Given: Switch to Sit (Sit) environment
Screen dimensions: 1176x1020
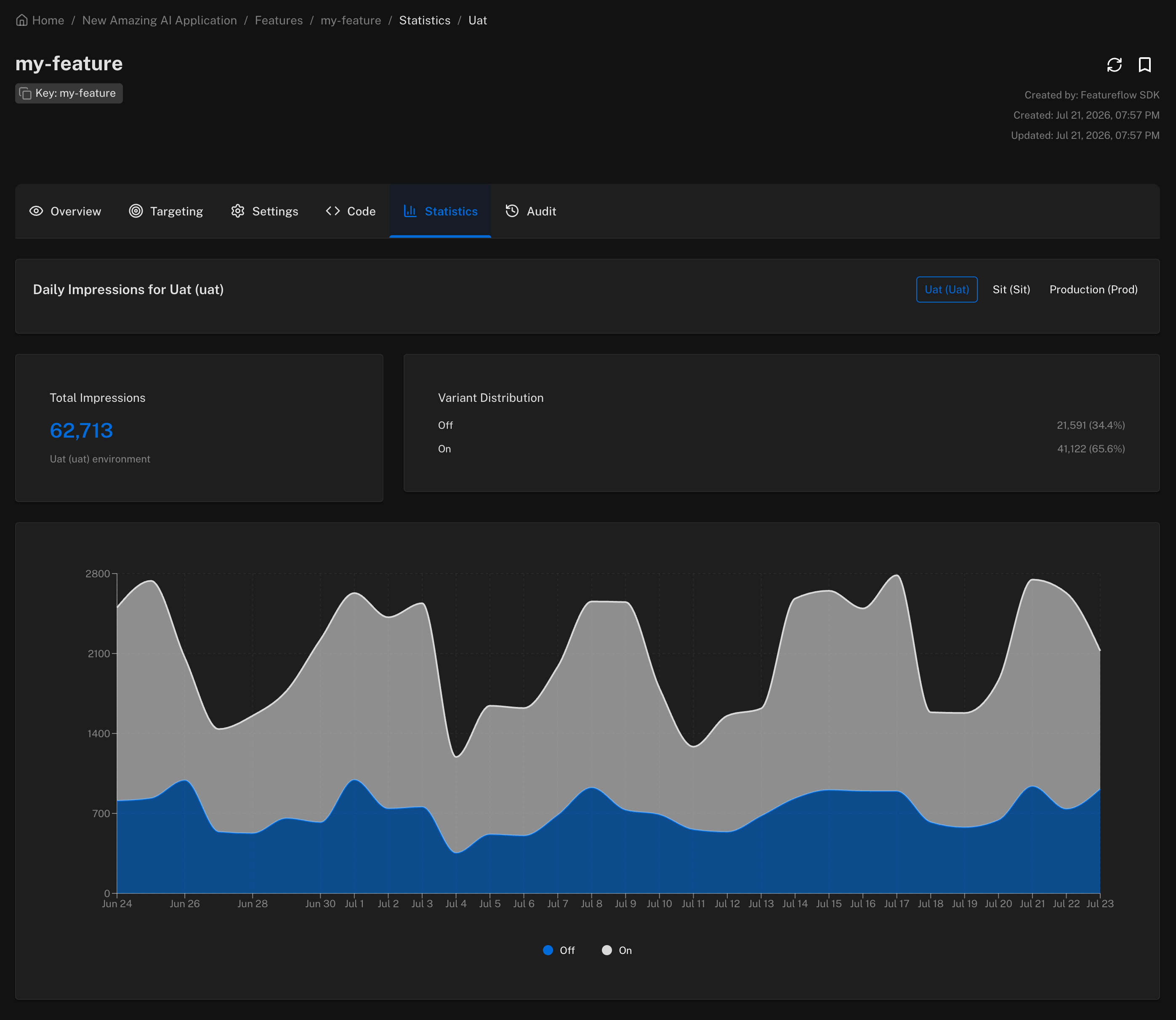Looking at the screenshot, I should point(1011,290).
